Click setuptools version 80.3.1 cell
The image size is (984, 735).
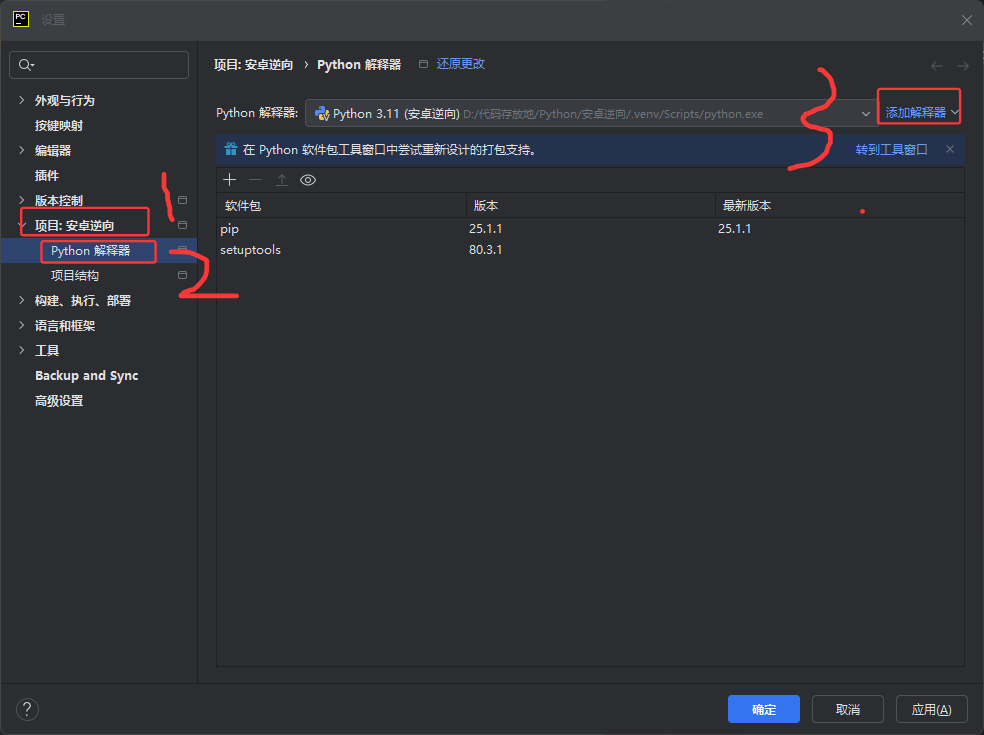click(486, 250)
